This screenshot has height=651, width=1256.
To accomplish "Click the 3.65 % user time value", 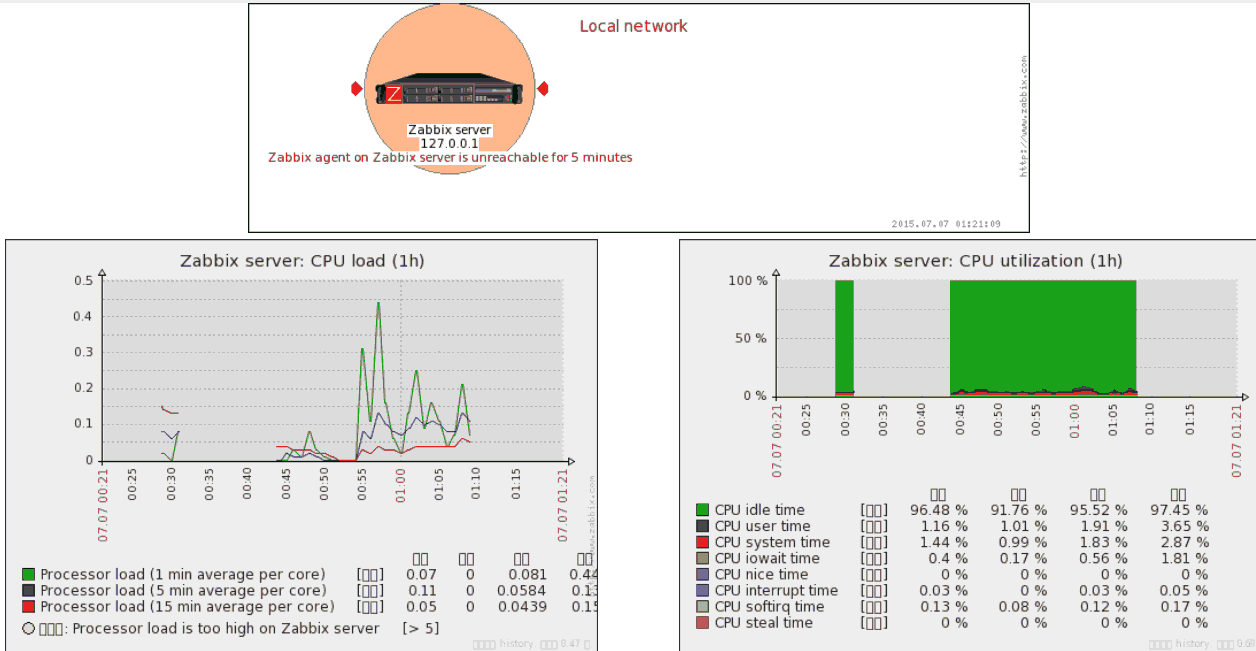I will pos(1183,526).
